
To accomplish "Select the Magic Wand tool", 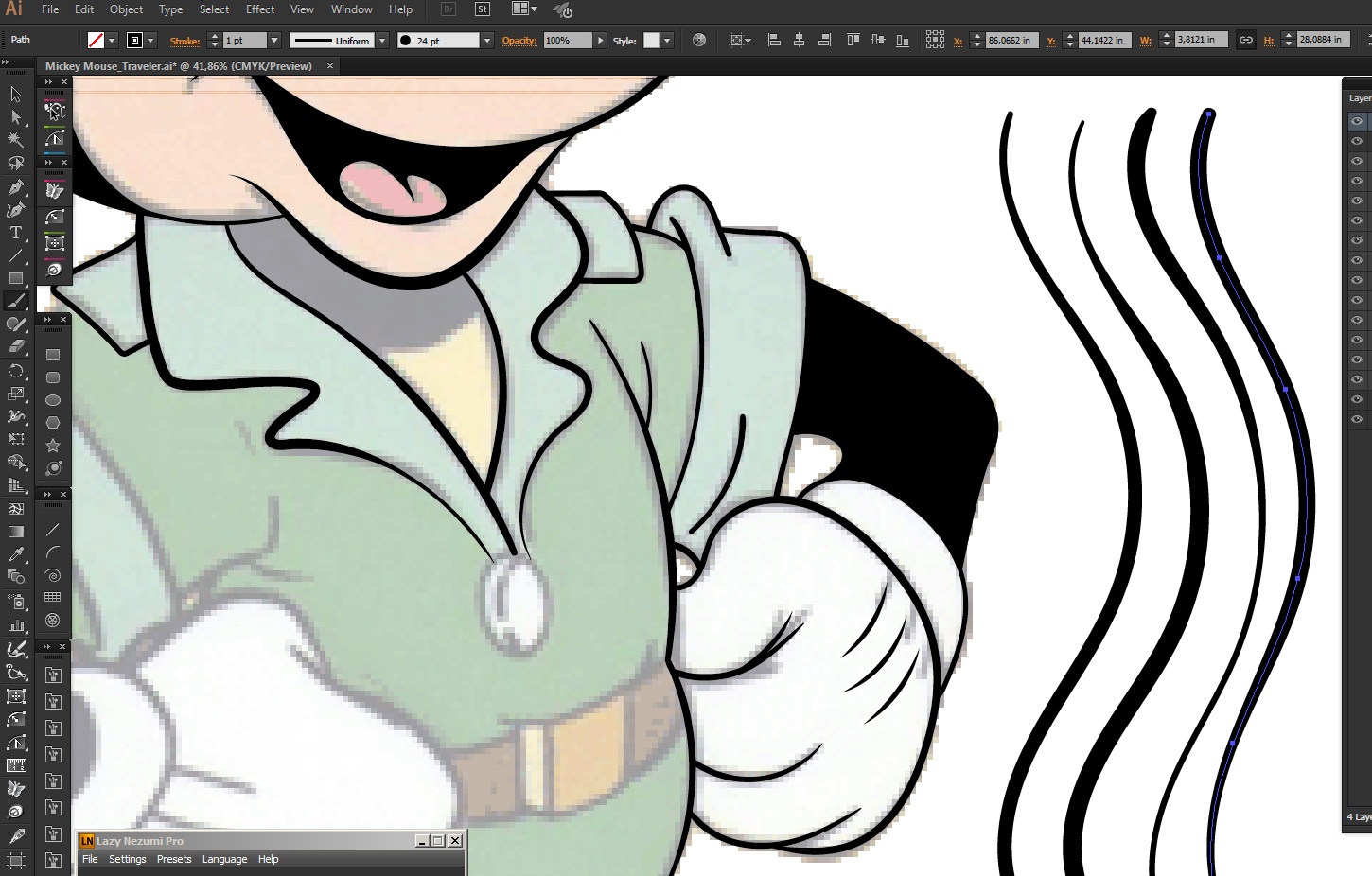I will tap(16, 140).
